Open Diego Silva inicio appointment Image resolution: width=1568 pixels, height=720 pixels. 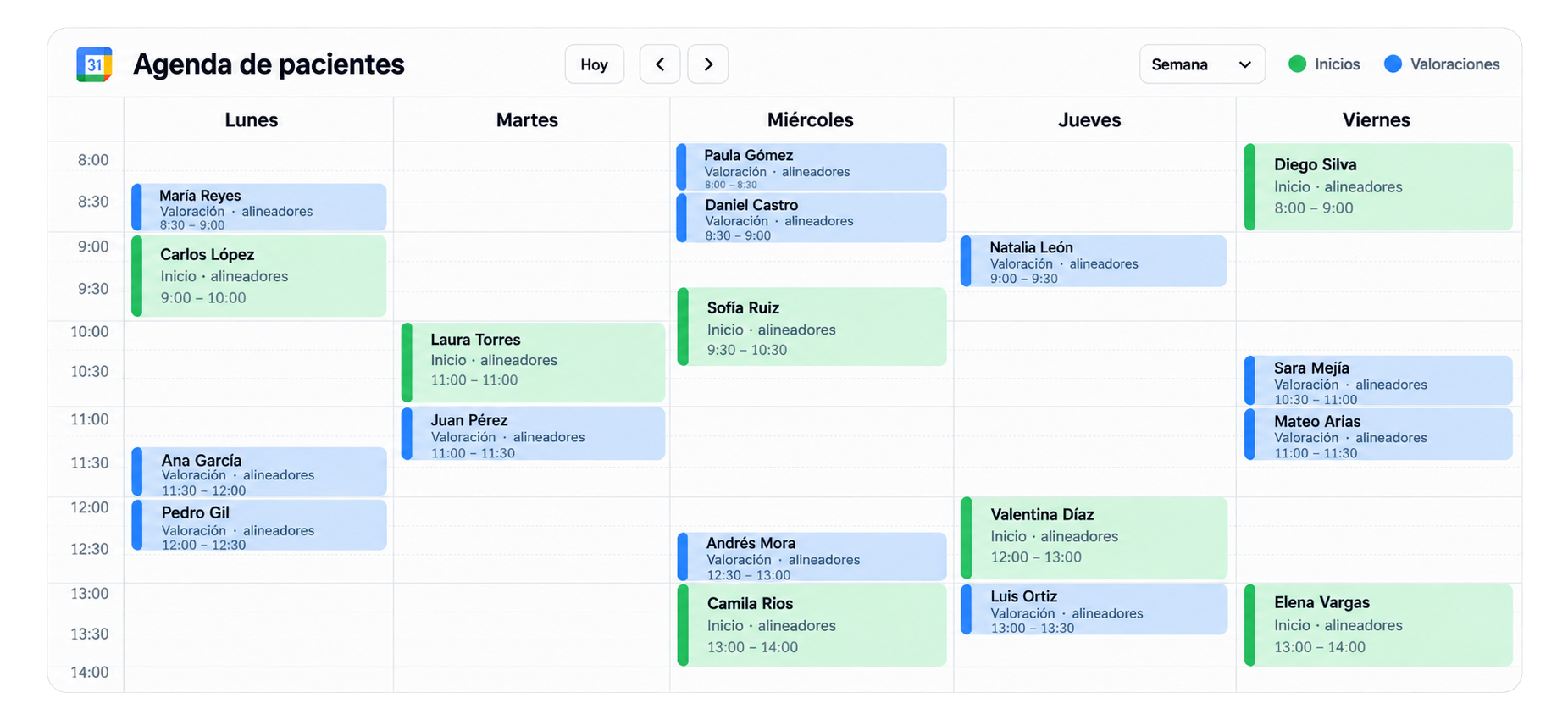click(1378, 187)
